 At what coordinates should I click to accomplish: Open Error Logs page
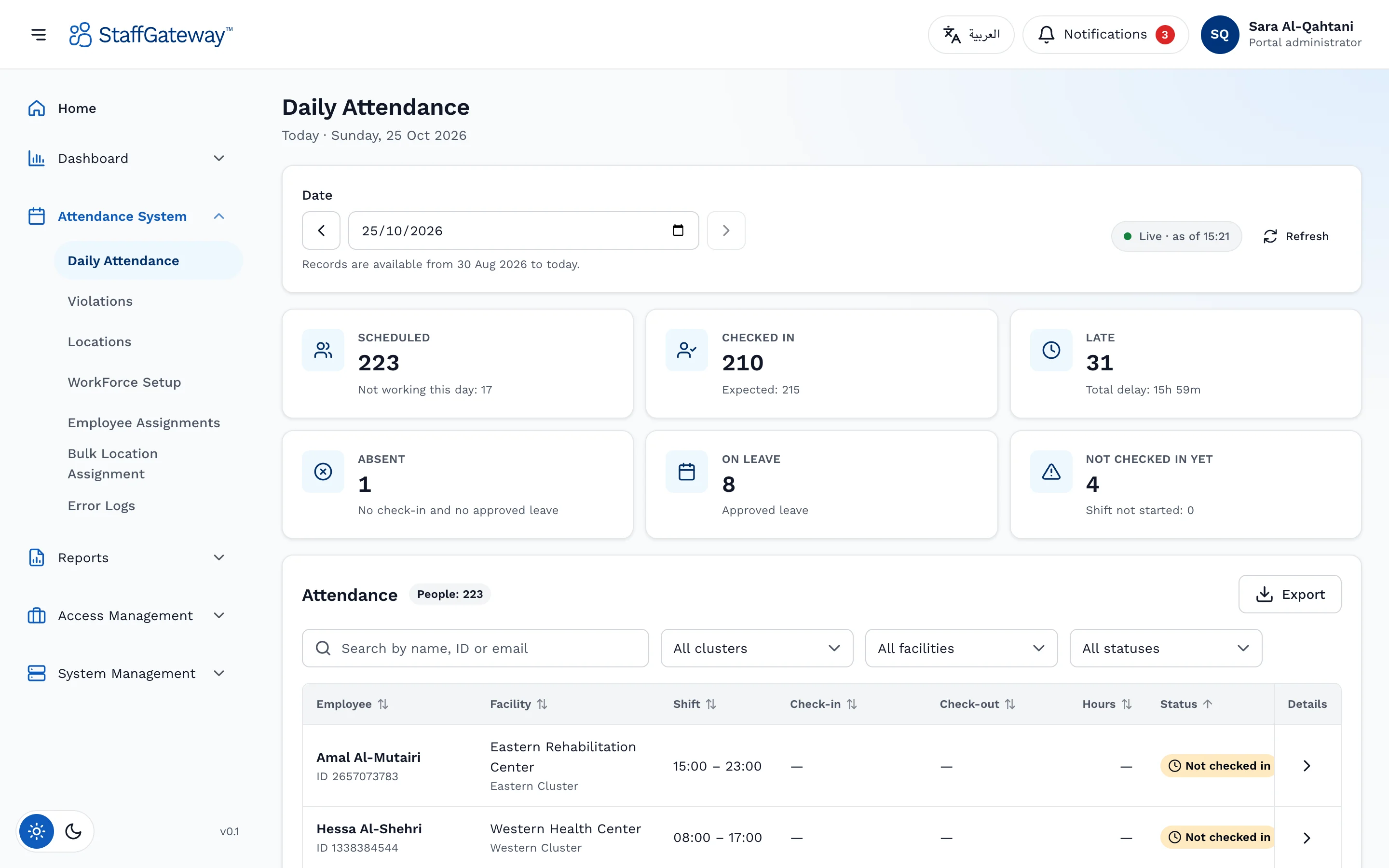coord(101,505)
